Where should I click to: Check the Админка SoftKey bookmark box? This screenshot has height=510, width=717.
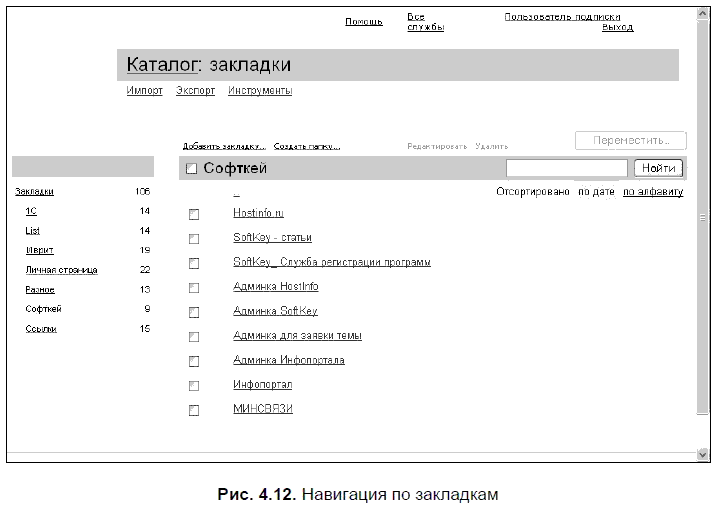(x=194, y=312)
